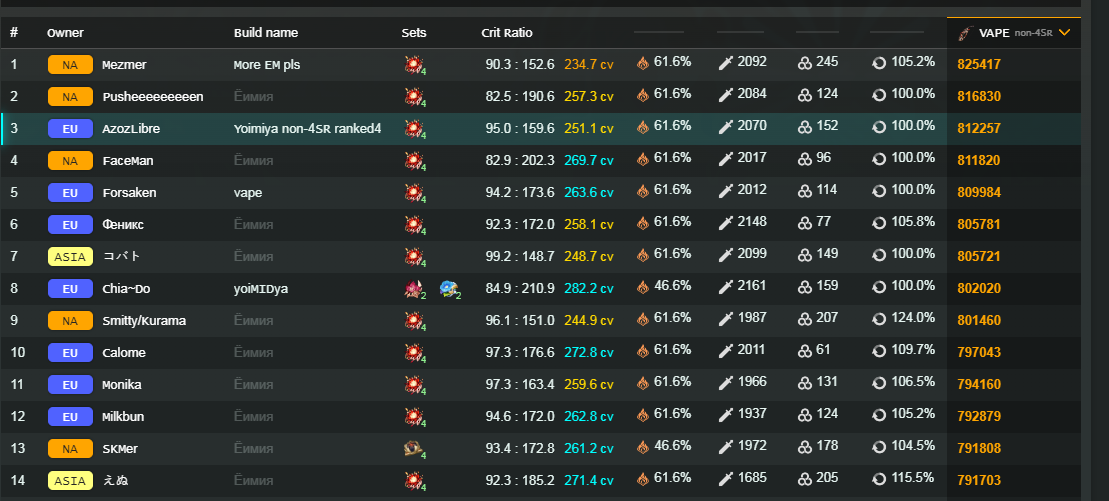The width and height of the screenshot is (1109, 501).
Task: Click the blue second set icon for Chia~Do
Action: (x=449, y=289)
